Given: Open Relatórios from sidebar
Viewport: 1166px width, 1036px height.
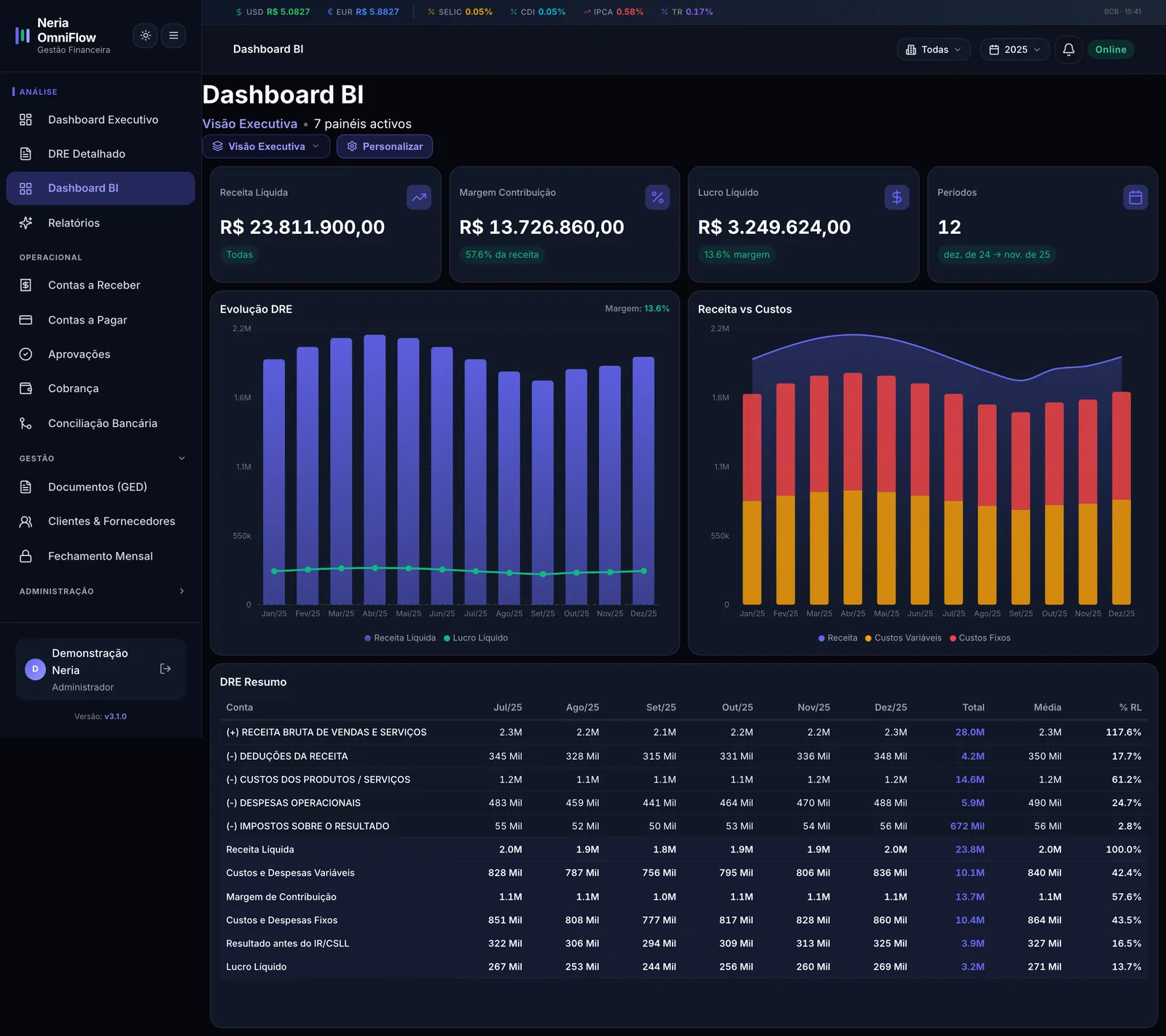Looking at the screenshot, I should pyautogui.click(x=101, y=223).
